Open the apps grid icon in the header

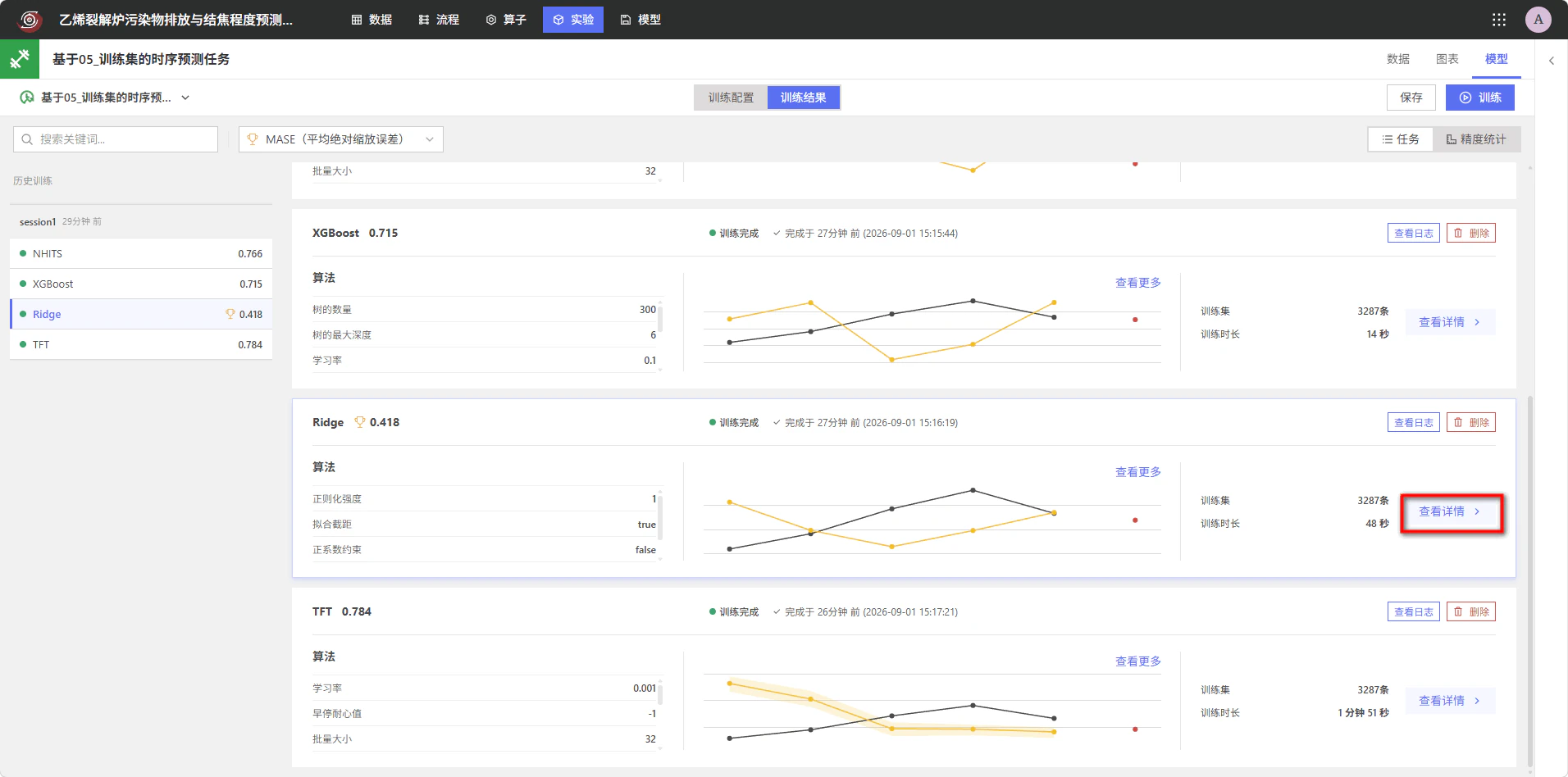tap(1499, 20)
